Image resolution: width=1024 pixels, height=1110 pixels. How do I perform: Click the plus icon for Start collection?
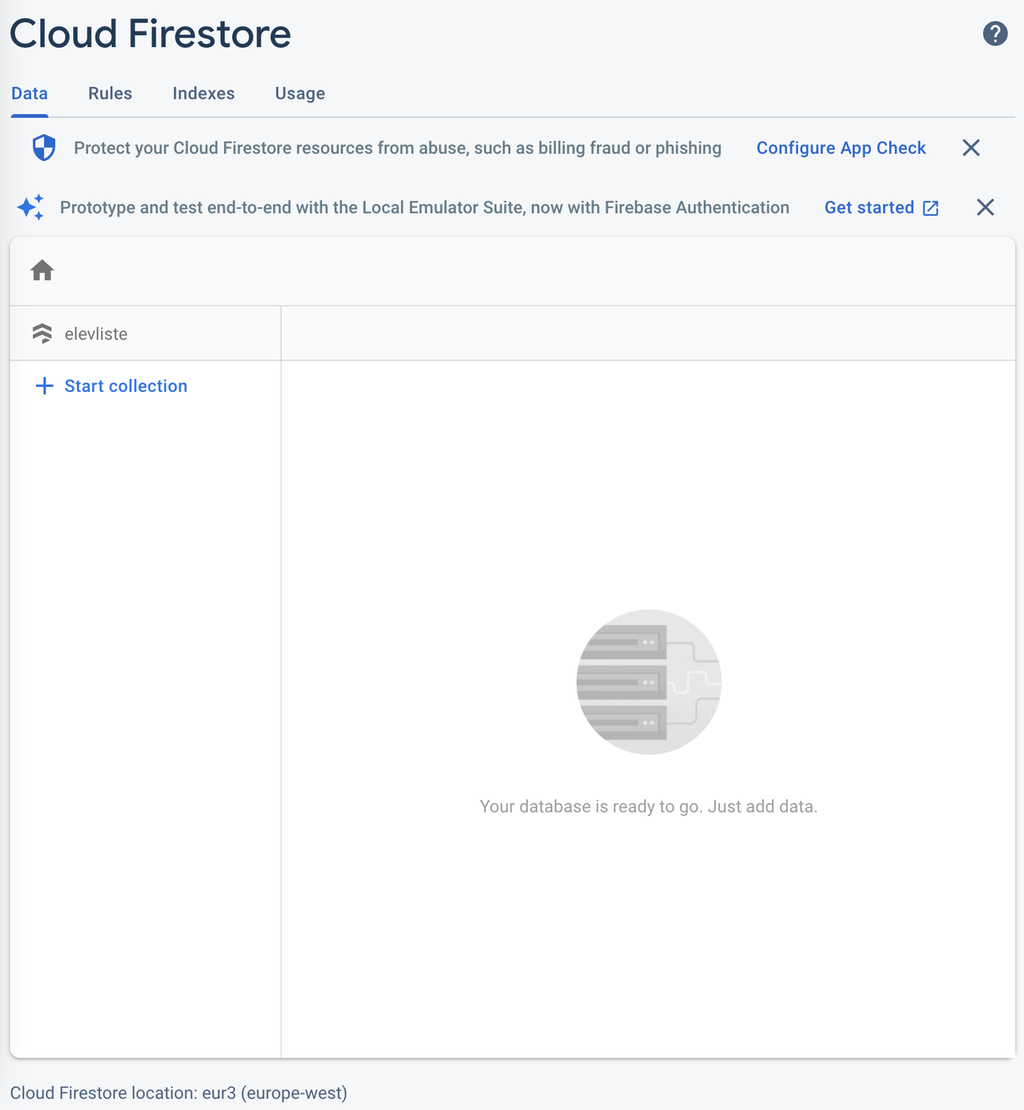[44, 386]
